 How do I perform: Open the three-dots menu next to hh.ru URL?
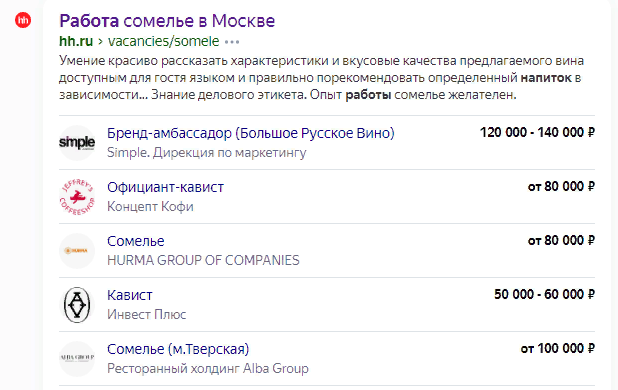(x=232, y=42)
